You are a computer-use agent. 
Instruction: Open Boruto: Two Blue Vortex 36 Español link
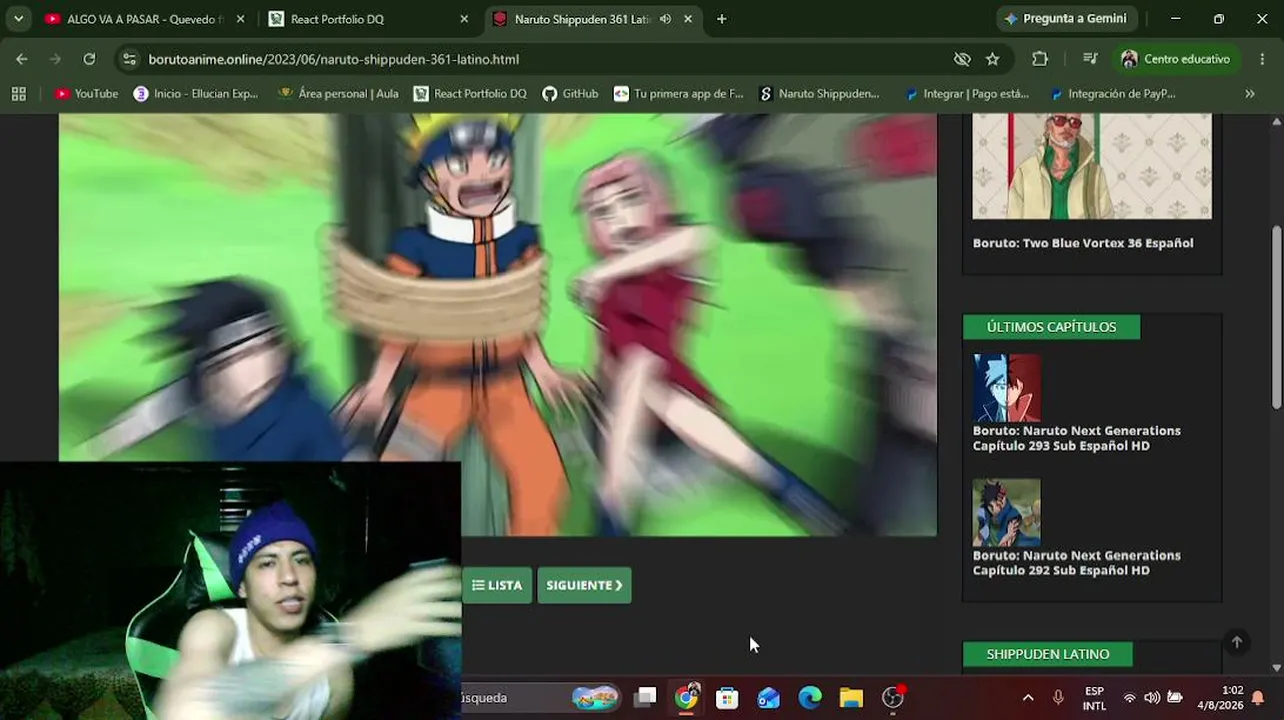(x=1083, y=243)
